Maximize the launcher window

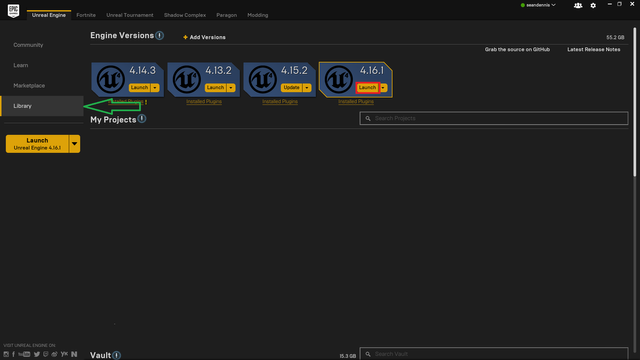pyautogui.click(x=620, y=4)
